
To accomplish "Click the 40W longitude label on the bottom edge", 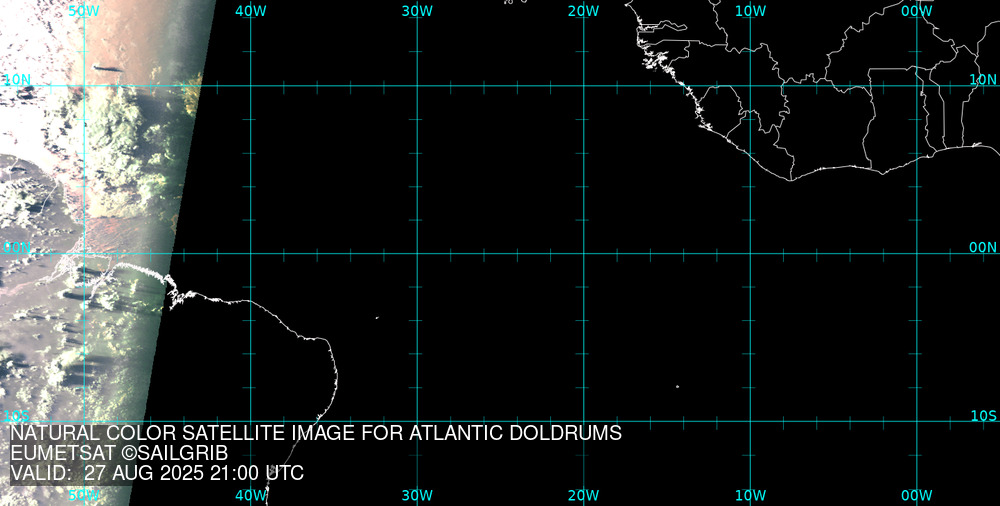I will coord(251,495).
